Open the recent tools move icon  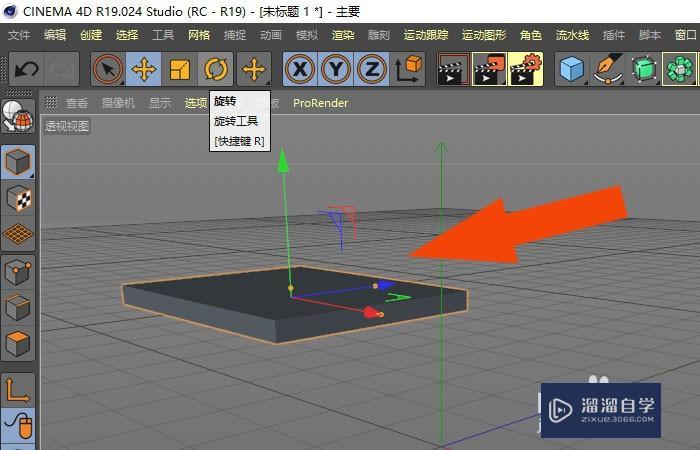point(254,69)
